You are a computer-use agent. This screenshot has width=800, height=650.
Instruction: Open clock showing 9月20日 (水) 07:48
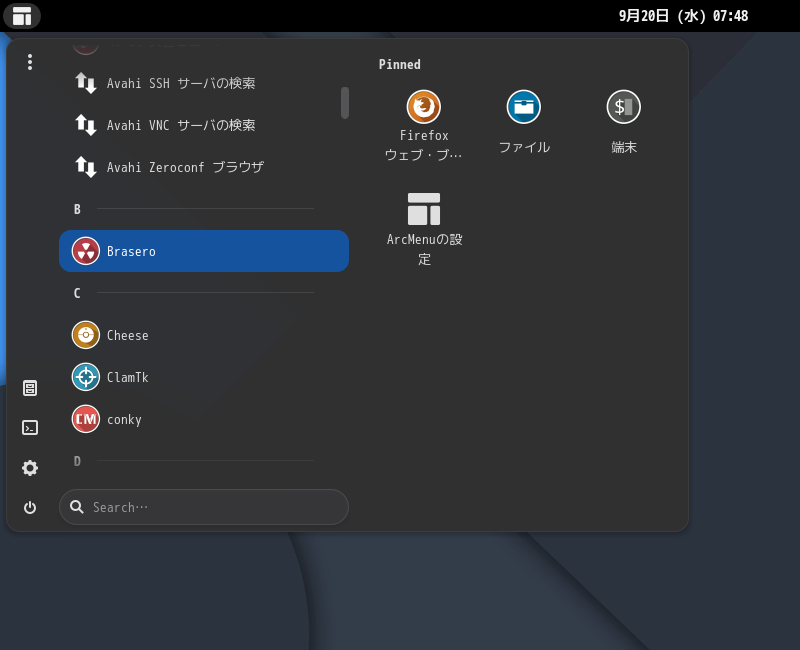pos(683,16)
